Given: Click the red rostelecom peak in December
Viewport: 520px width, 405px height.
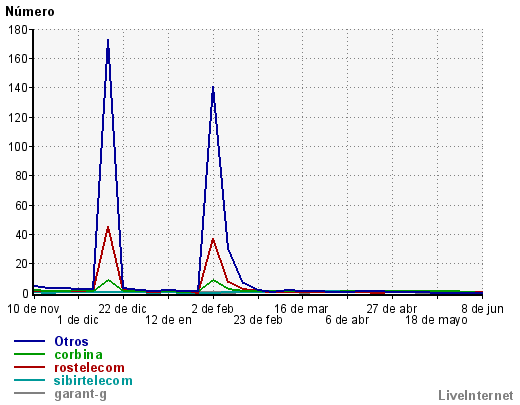Looking at the screenshot, I should pos(108,228).
